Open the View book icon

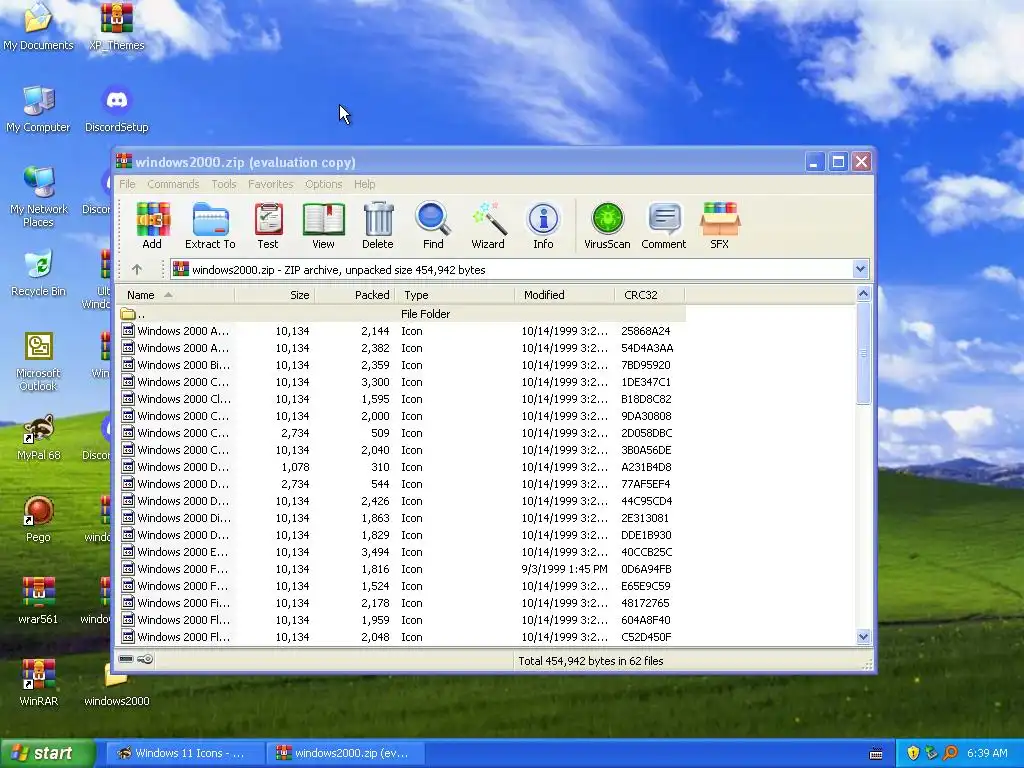(x=323, y=226)
